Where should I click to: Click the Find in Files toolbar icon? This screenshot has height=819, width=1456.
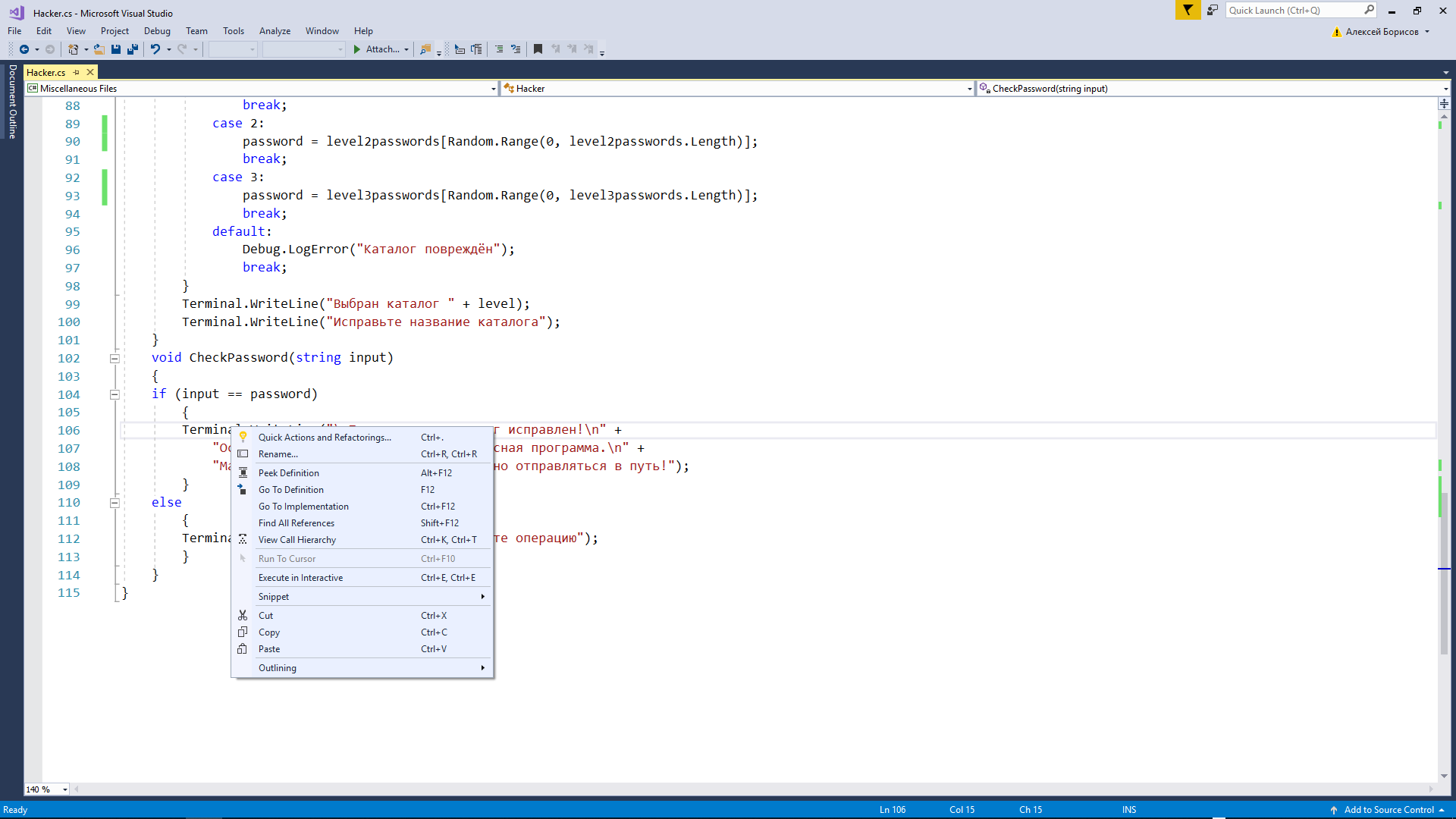[x=425, y=49]
